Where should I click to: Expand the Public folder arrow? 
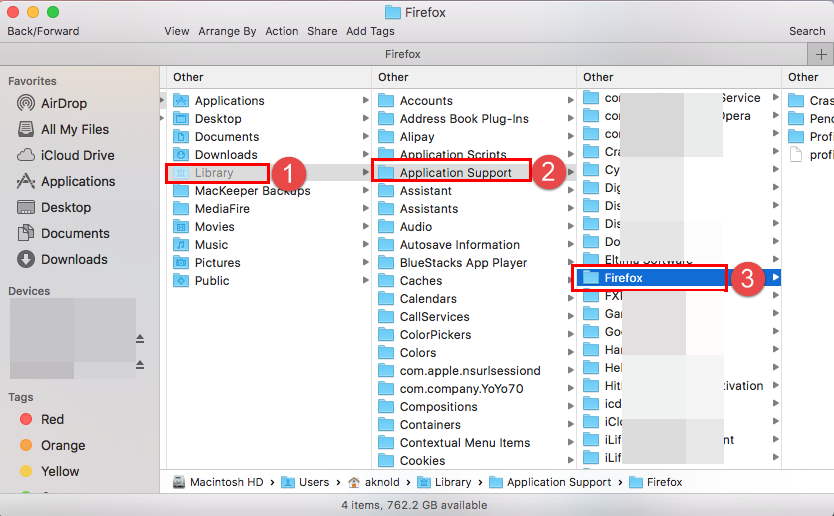pos(365,280)
